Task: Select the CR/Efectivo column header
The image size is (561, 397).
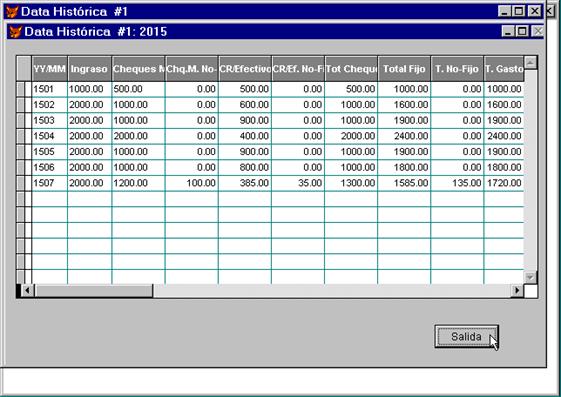Action: tap(245, 69)
